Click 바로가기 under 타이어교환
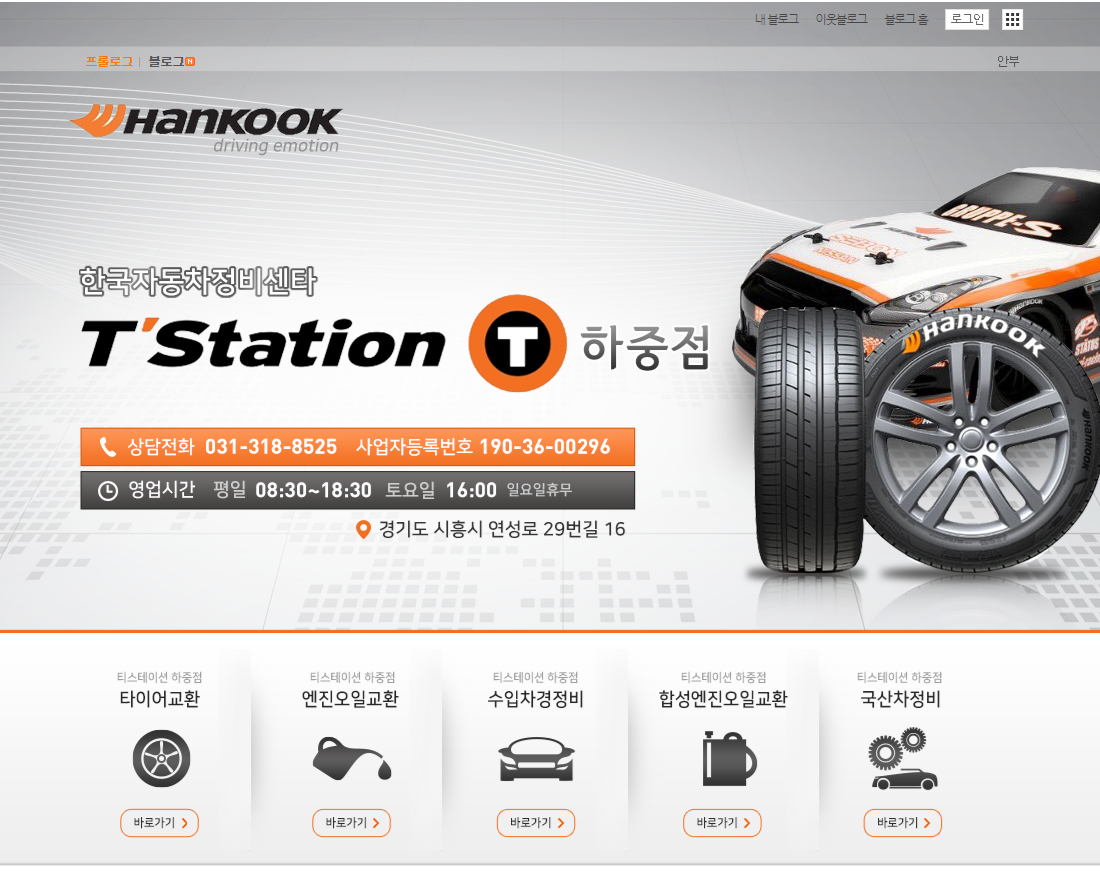 (159, 823)
